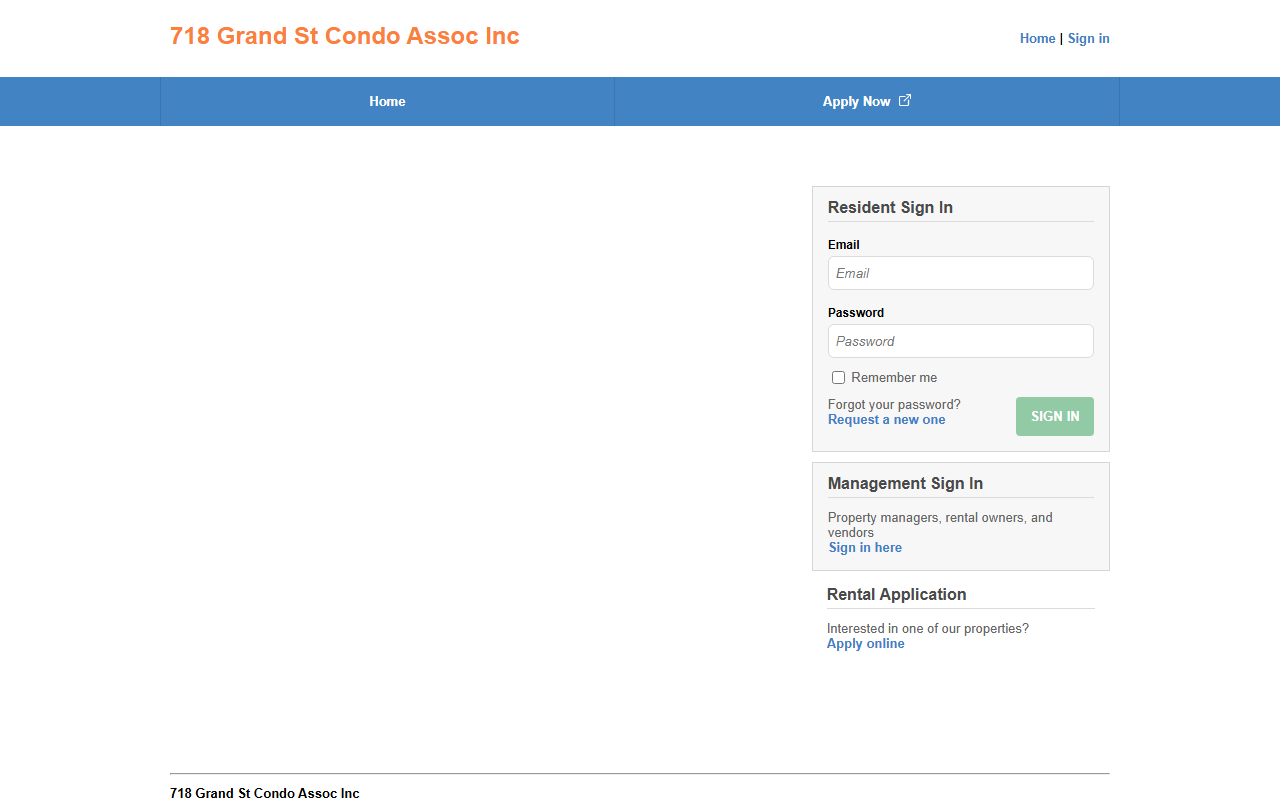This screenshot has height=800, width=1280.
Task: Click the Forgot your password? text
Action: [894, 405]
